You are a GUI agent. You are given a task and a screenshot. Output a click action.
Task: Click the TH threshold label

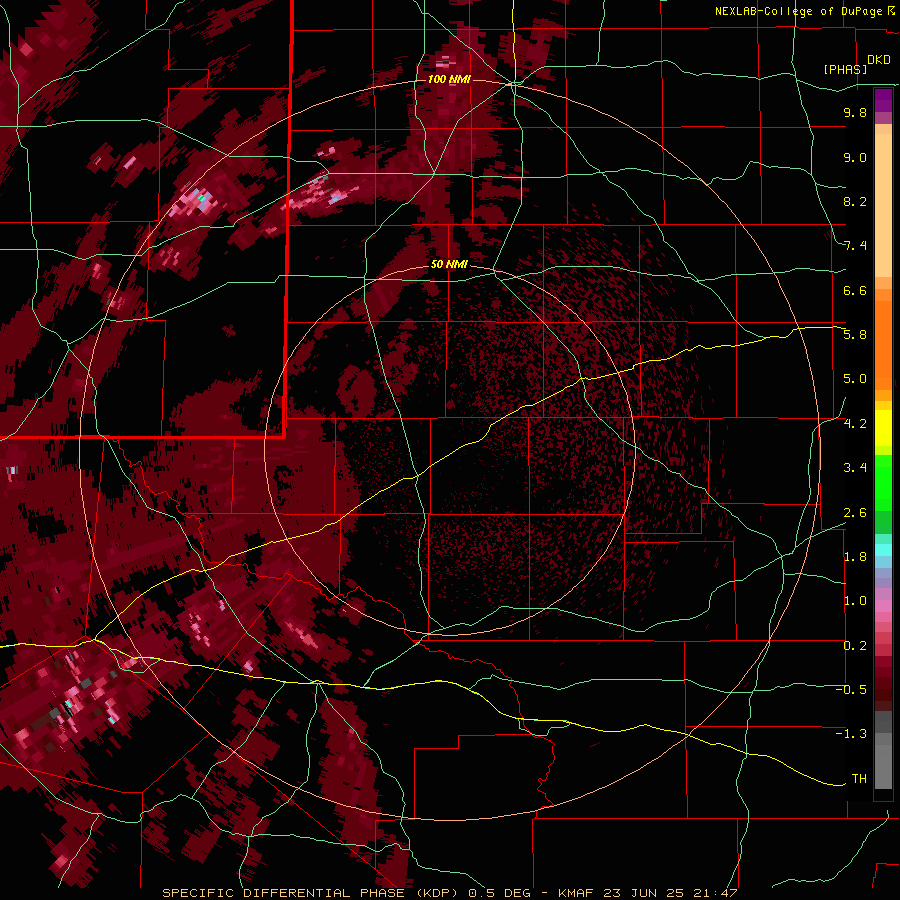[x=859, y=779]
